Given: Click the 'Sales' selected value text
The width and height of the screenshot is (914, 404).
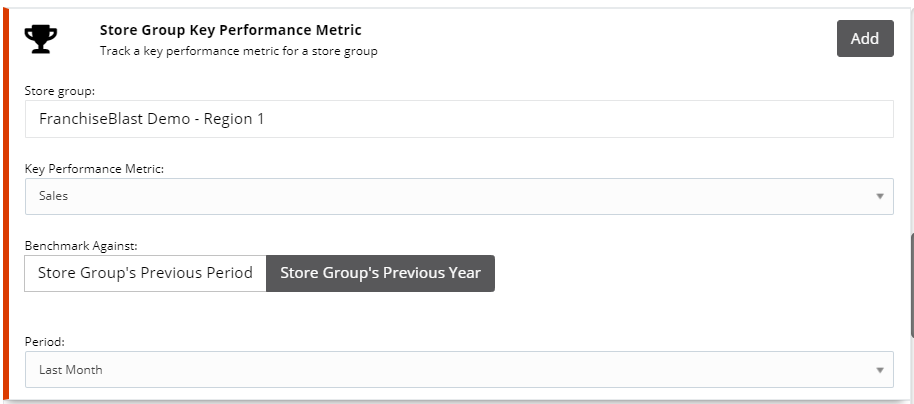Looking at the screenshot, I should [x=54, y=196].
